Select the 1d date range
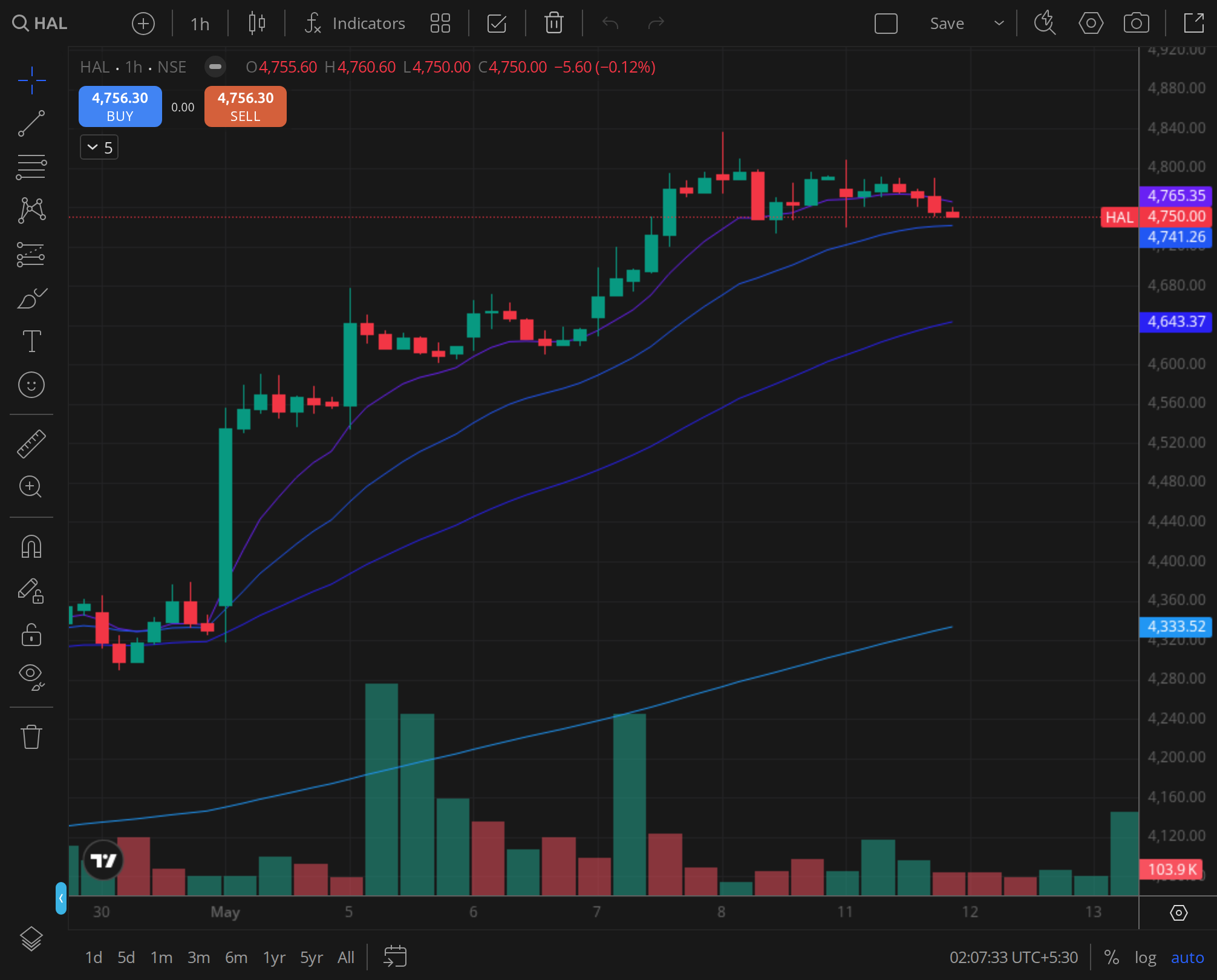 tap(93, 958)
